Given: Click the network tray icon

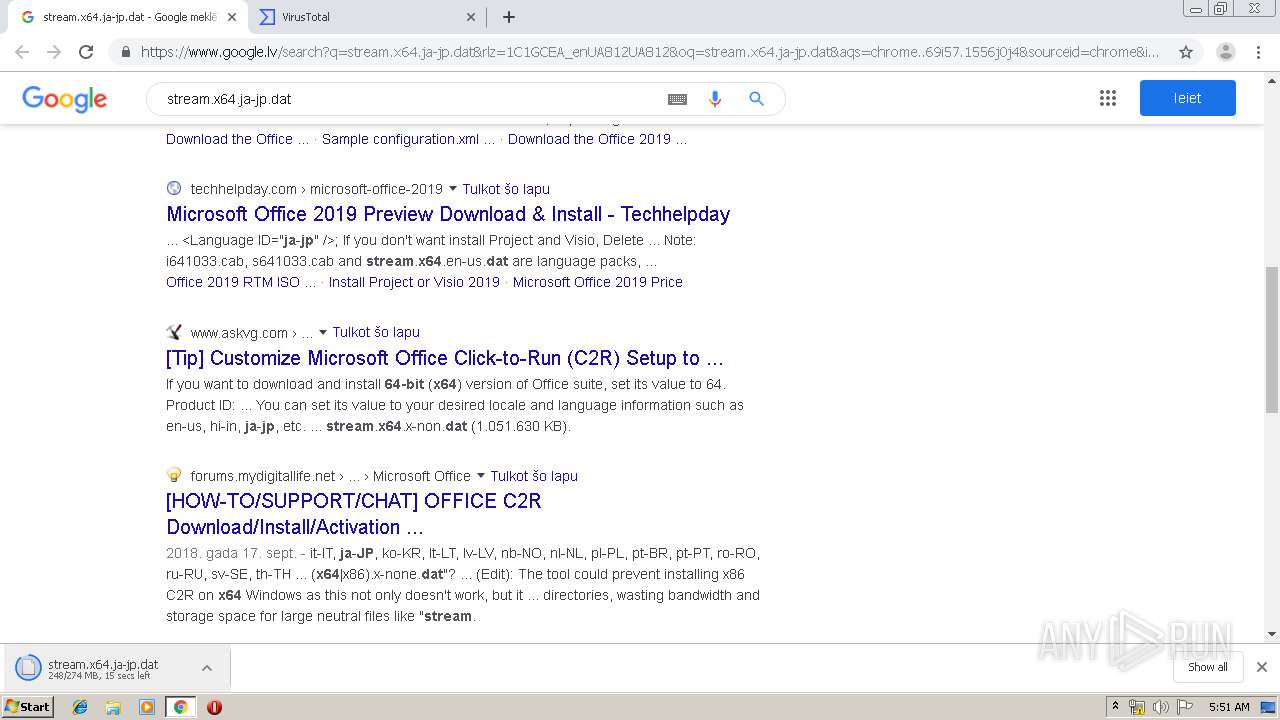Looking at the screenshot, I should coord(1137,707).
